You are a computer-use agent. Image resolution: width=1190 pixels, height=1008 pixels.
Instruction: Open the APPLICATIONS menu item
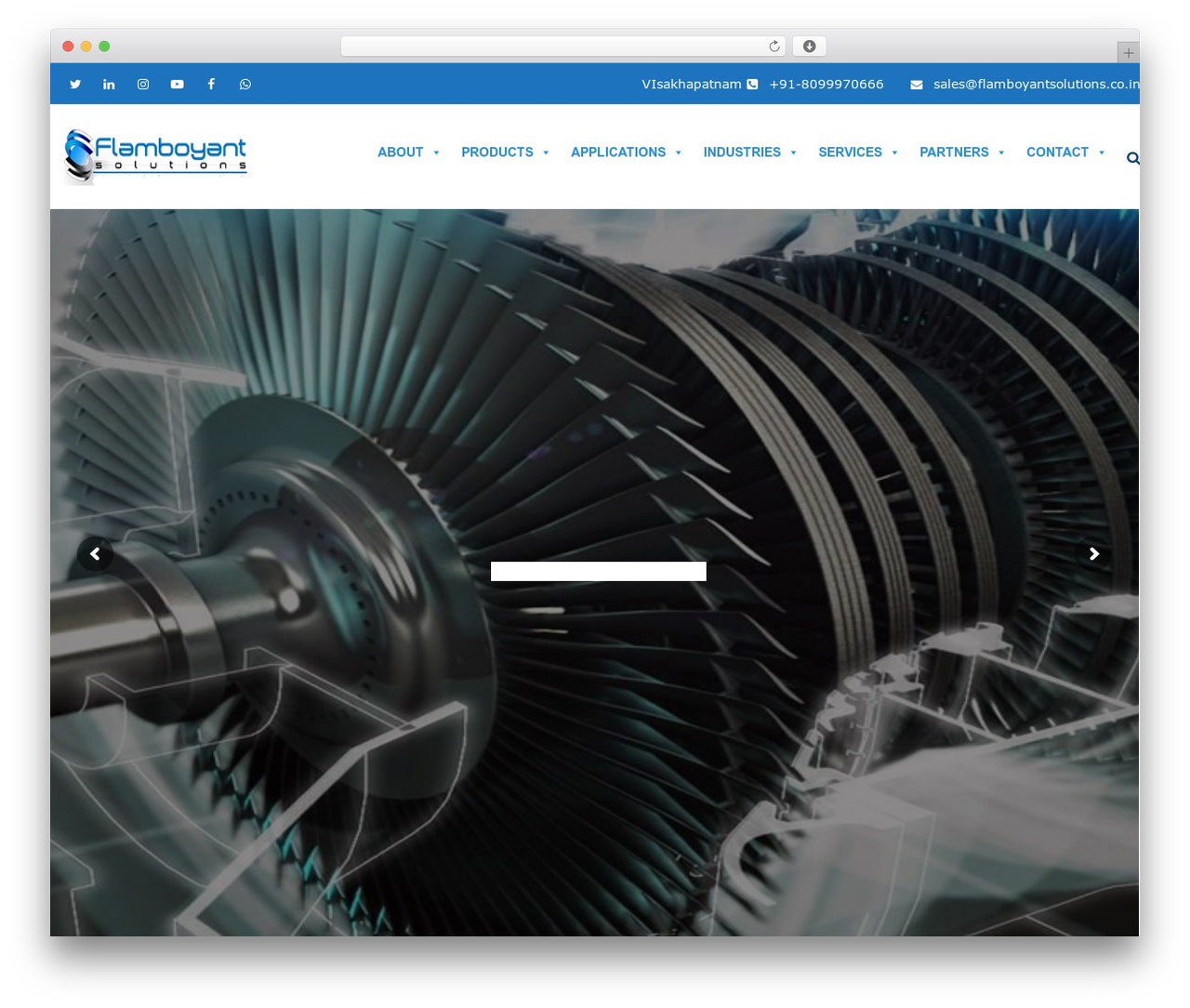point(618,153)
